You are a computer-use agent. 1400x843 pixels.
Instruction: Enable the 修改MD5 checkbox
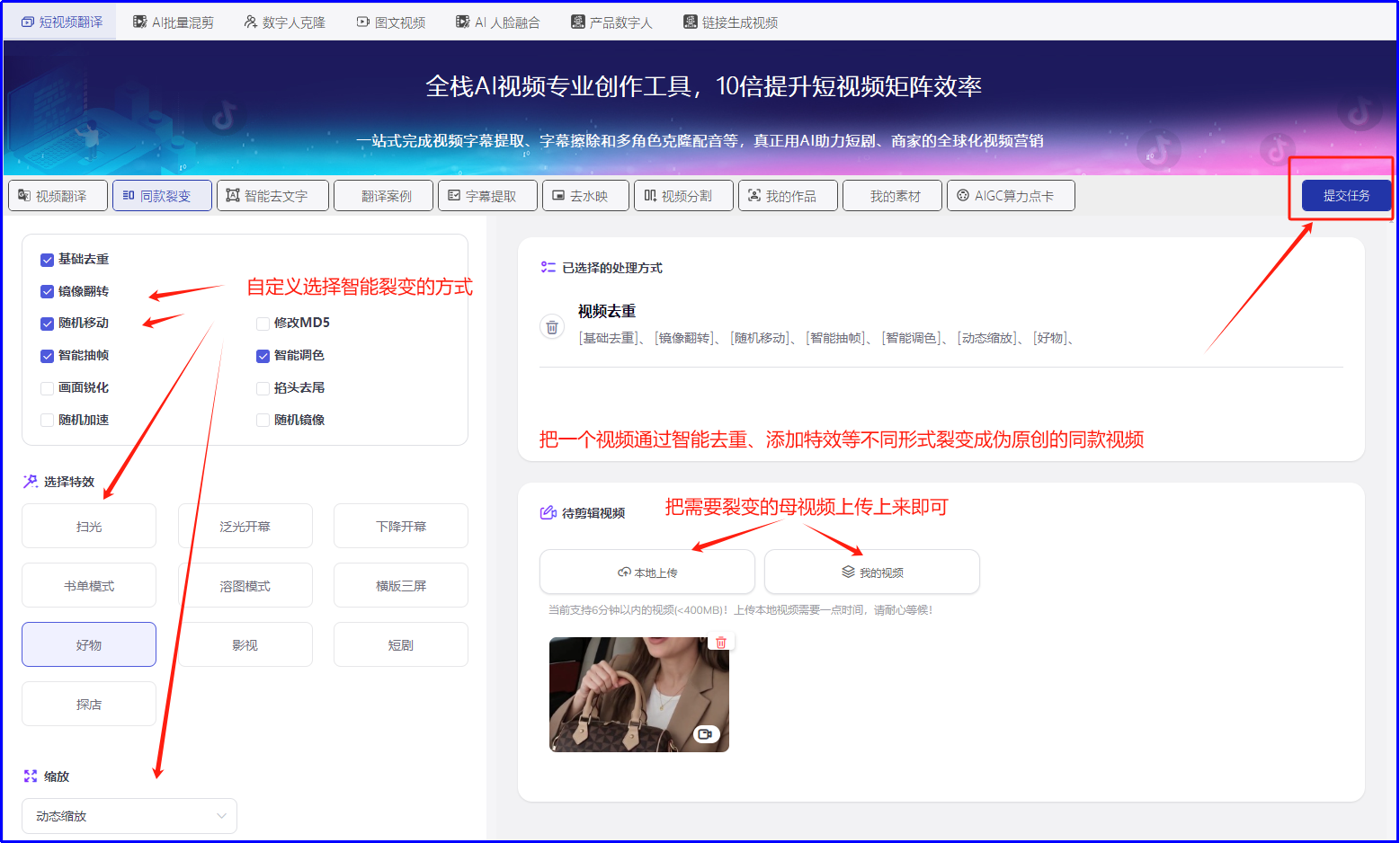263,323
